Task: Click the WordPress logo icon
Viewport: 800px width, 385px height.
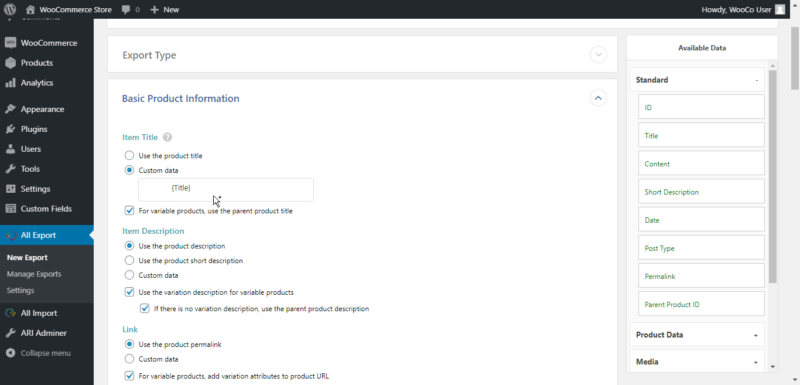Action: [x=10, y=9]
